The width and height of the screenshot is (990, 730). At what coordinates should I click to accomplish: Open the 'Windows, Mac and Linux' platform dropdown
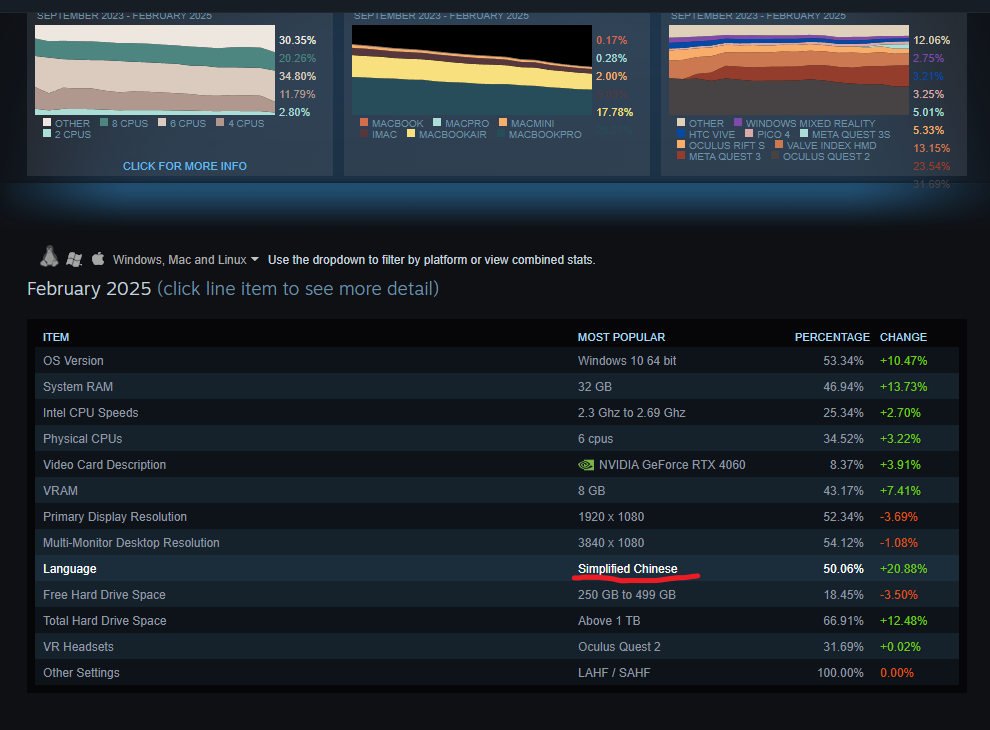186,260
